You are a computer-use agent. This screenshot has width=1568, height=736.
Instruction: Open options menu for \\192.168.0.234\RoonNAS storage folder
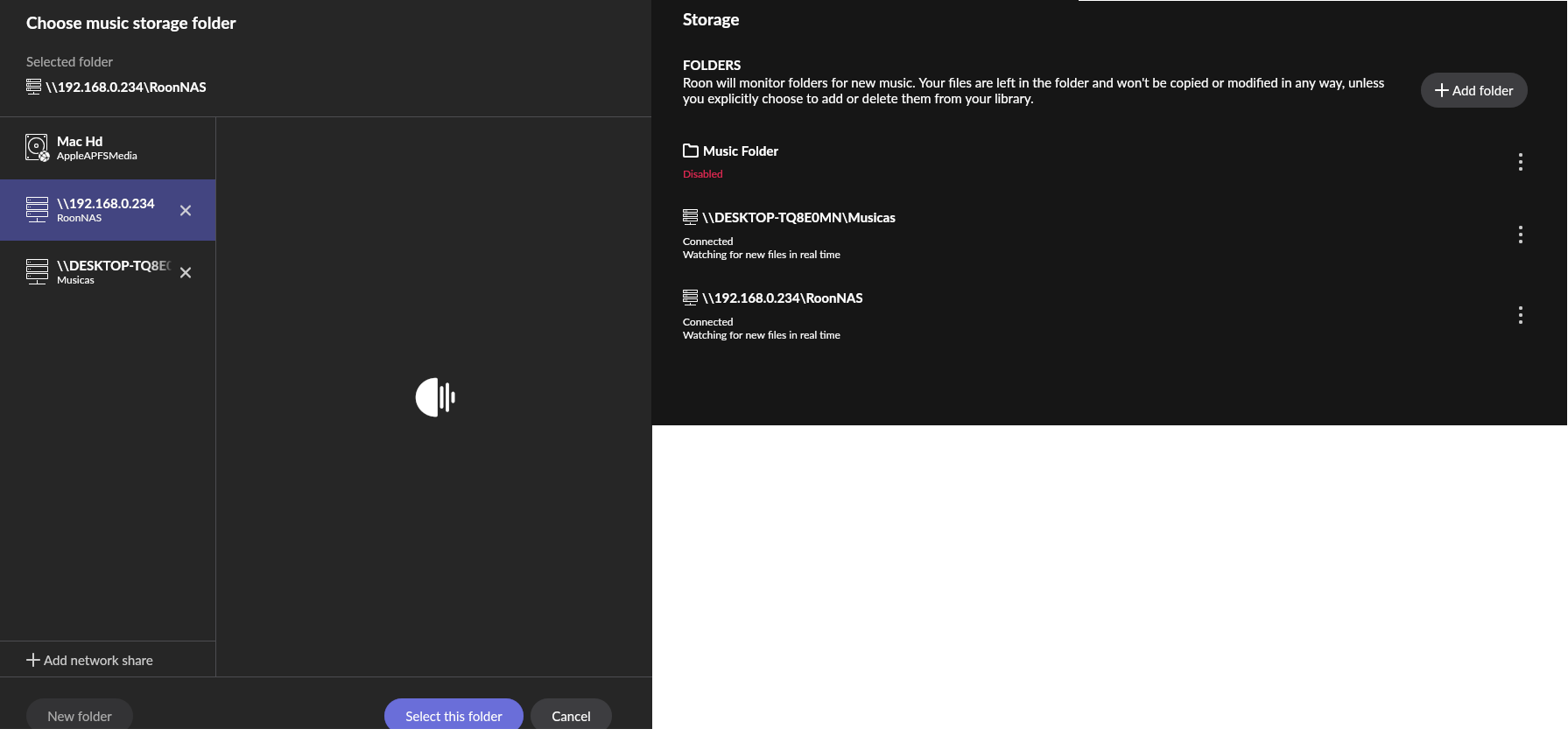(1520, 315)
